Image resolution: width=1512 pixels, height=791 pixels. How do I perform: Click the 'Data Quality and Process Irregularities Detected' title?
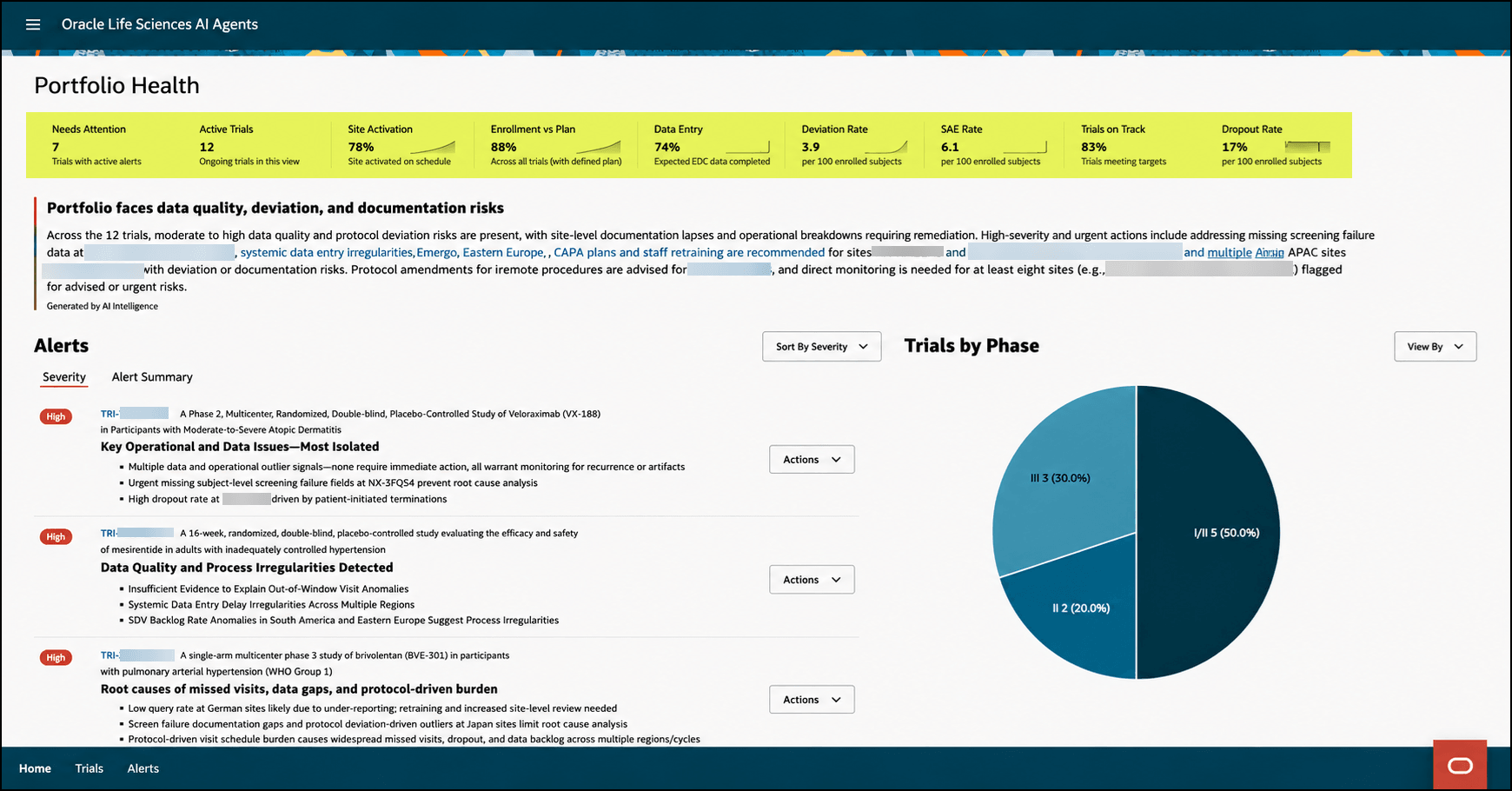[247, 568]
